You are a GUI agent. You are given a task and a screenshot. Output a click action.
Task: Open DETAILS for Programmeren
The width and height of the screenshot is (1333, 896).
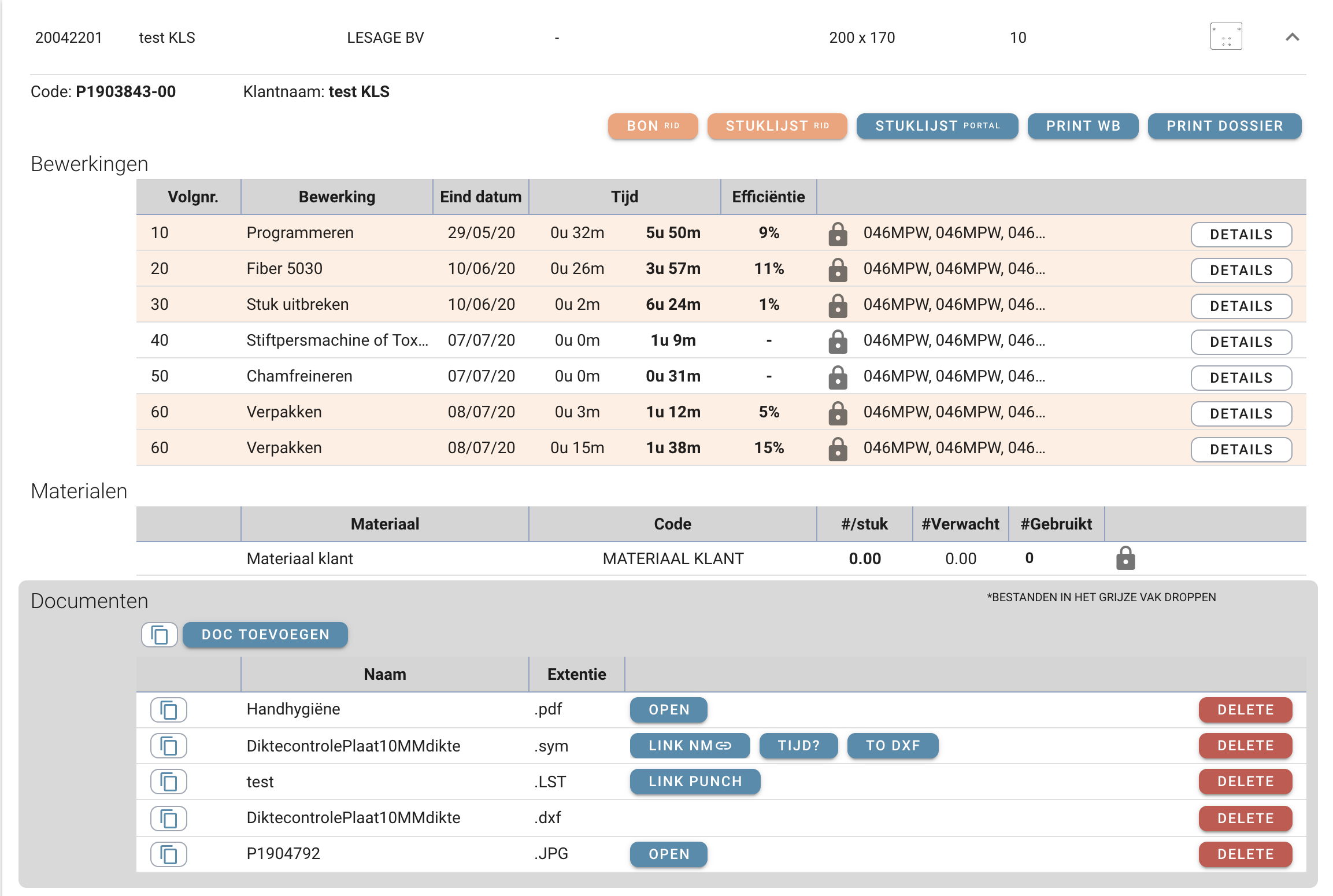point(1242,234)
